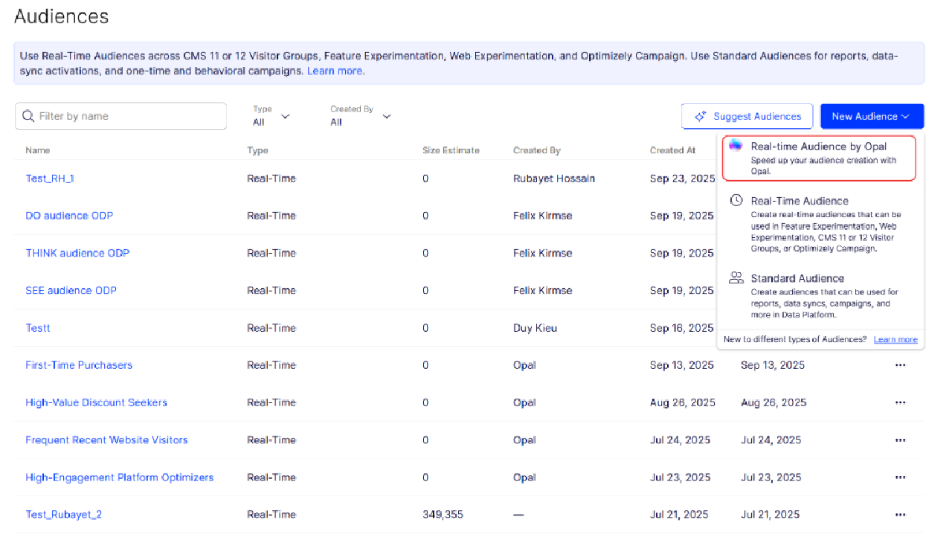Open more options for Frequent Recent Website Visitors
This screenshot has height=537, width=936.
pos(900,440)
